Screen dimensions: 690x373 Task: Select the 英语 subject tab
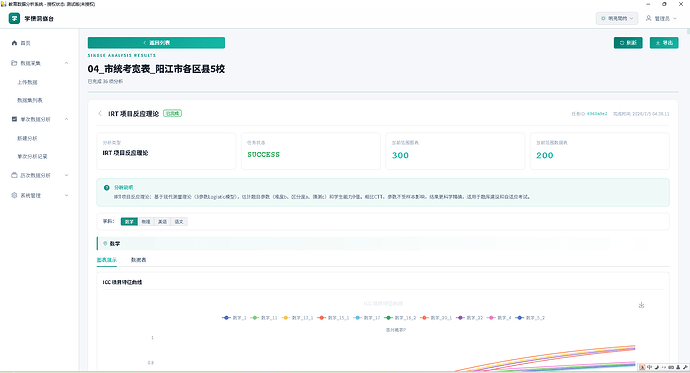162,222
